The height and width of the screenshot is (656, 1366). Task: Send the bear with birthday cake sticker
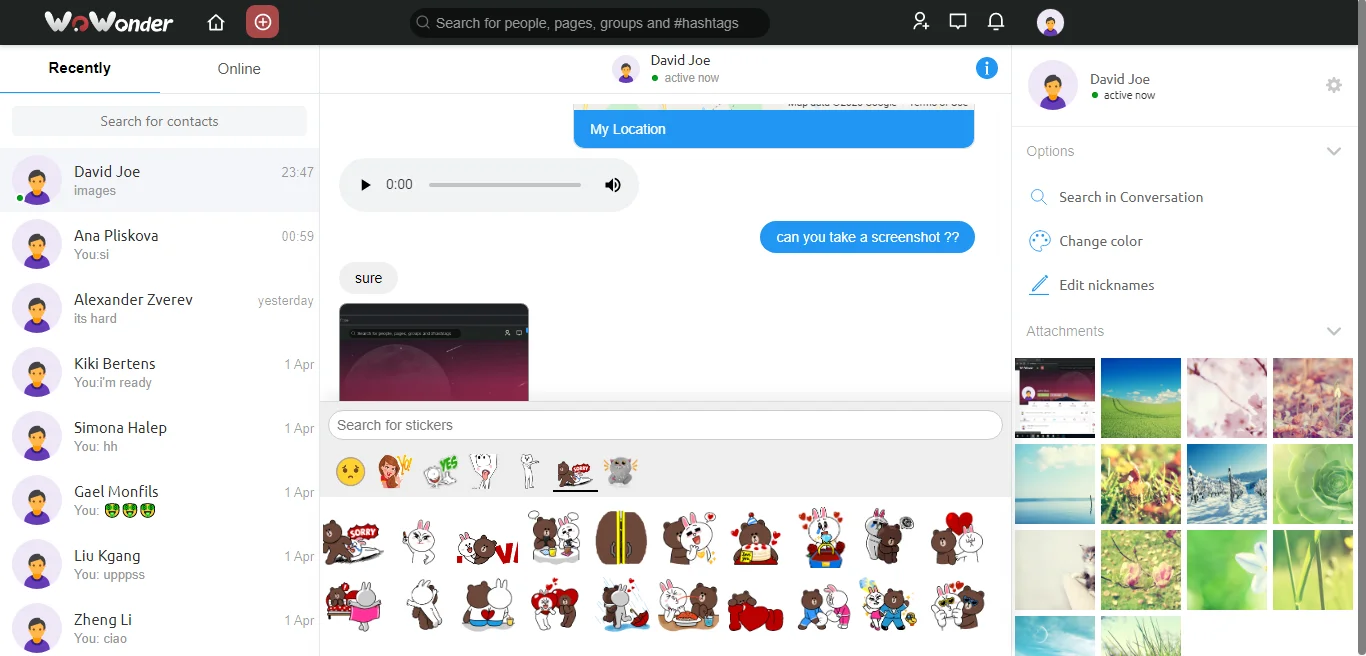coord(755,540)
